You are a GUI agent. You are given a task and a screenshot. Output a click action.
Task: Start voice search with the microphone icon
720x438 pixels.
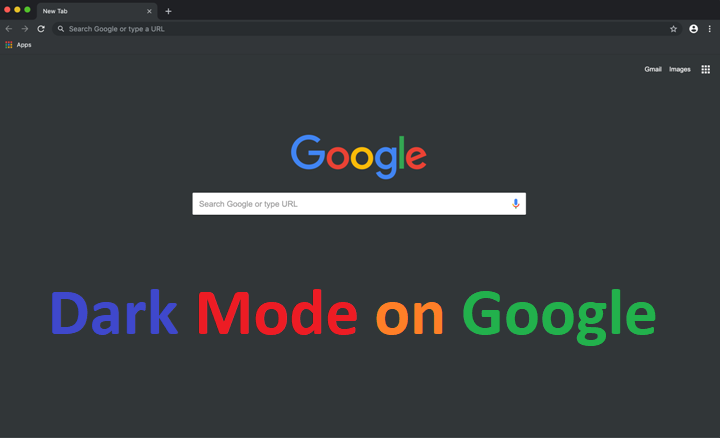(x=516, y=204)
